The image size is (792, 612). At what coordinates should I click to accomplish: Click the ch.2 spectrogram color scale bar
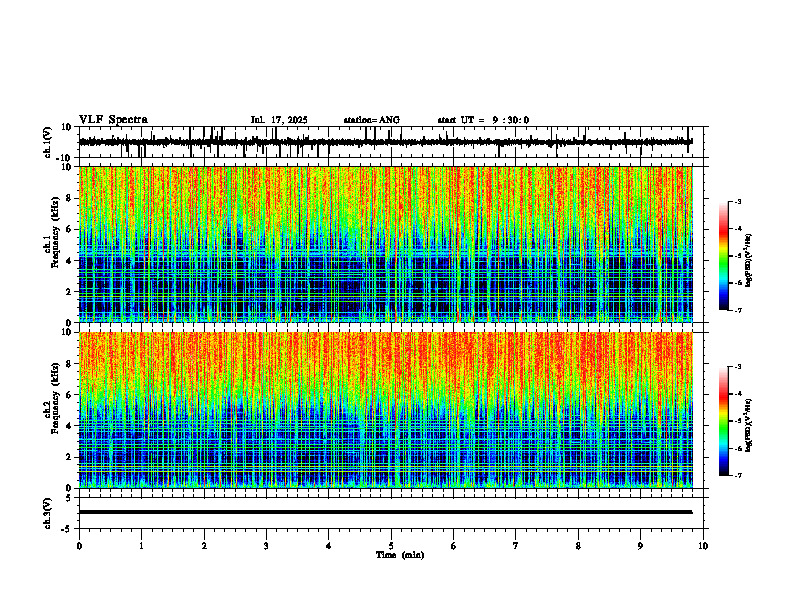tap(724, 421)
